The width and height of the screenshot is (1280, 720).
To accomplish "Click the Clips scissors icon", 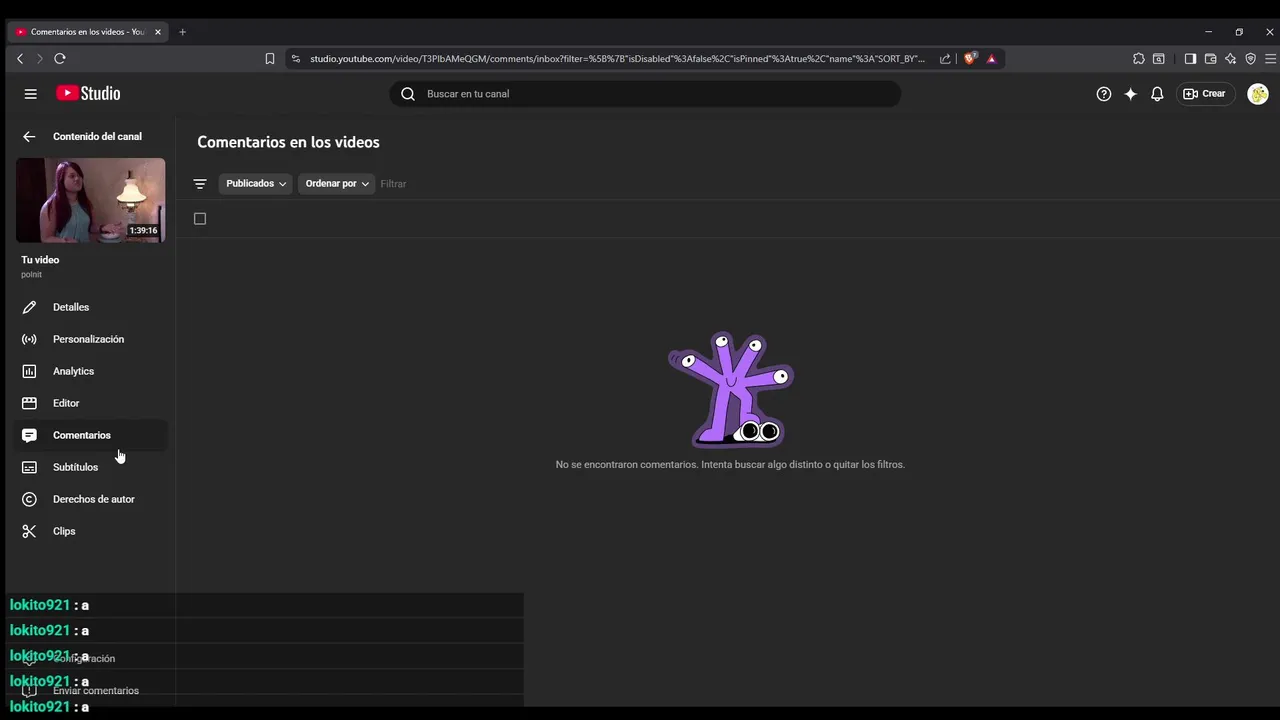I will point(29,531).
